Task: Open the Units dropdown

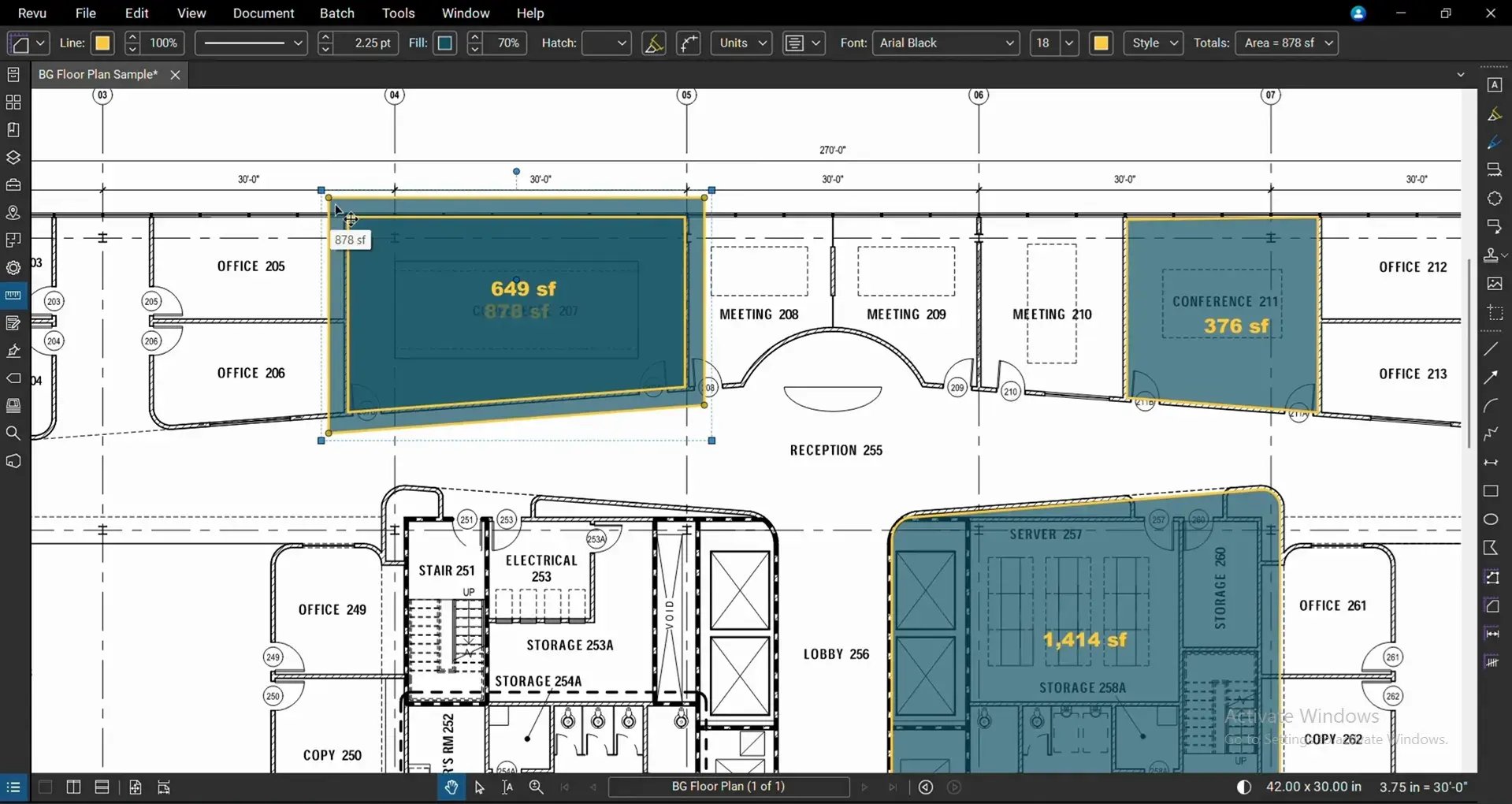Action: pyautogui.click(x=741, y=43)
